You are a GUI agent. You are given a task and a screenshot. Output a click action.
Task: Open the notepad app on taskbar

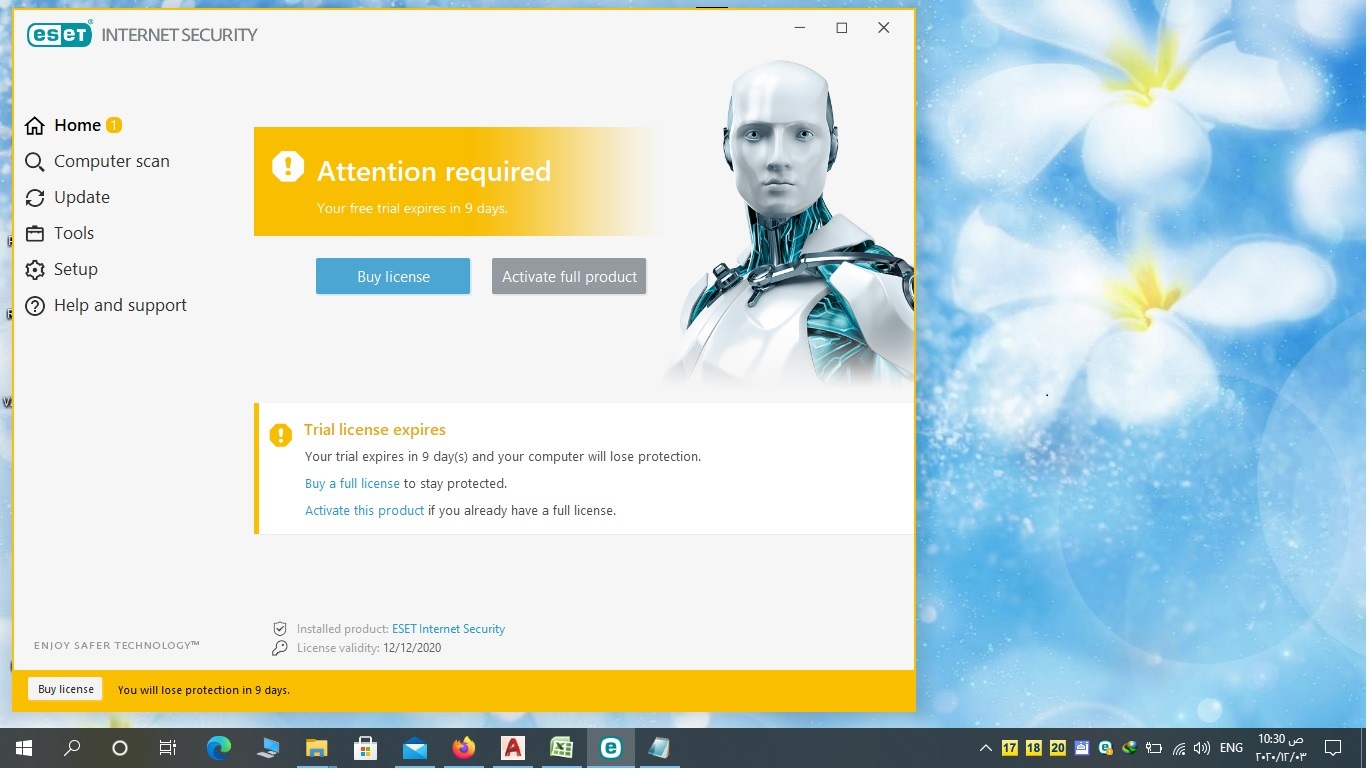[659, 748]
